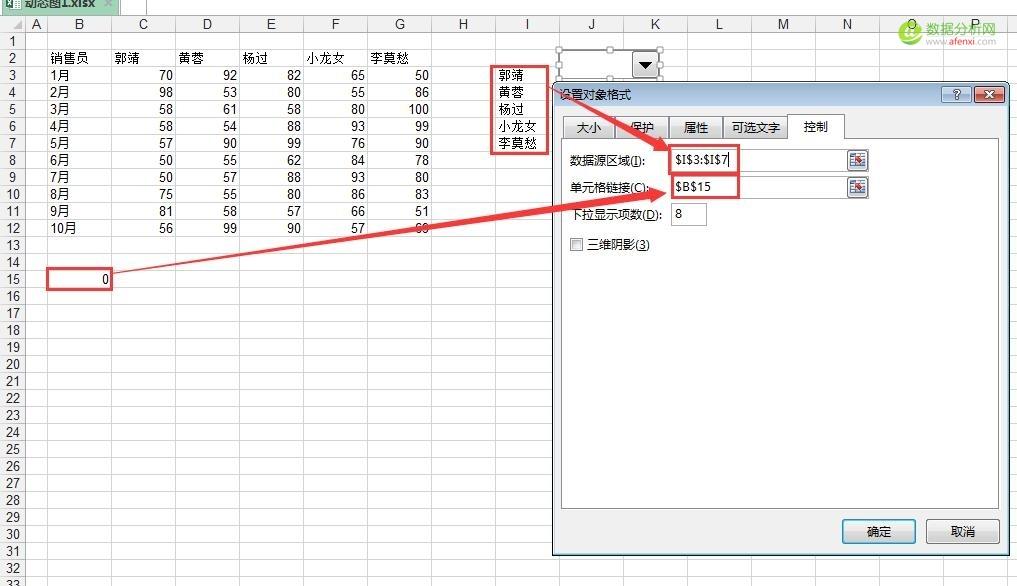
Task: Select column D header
Action: coord(207,24)
